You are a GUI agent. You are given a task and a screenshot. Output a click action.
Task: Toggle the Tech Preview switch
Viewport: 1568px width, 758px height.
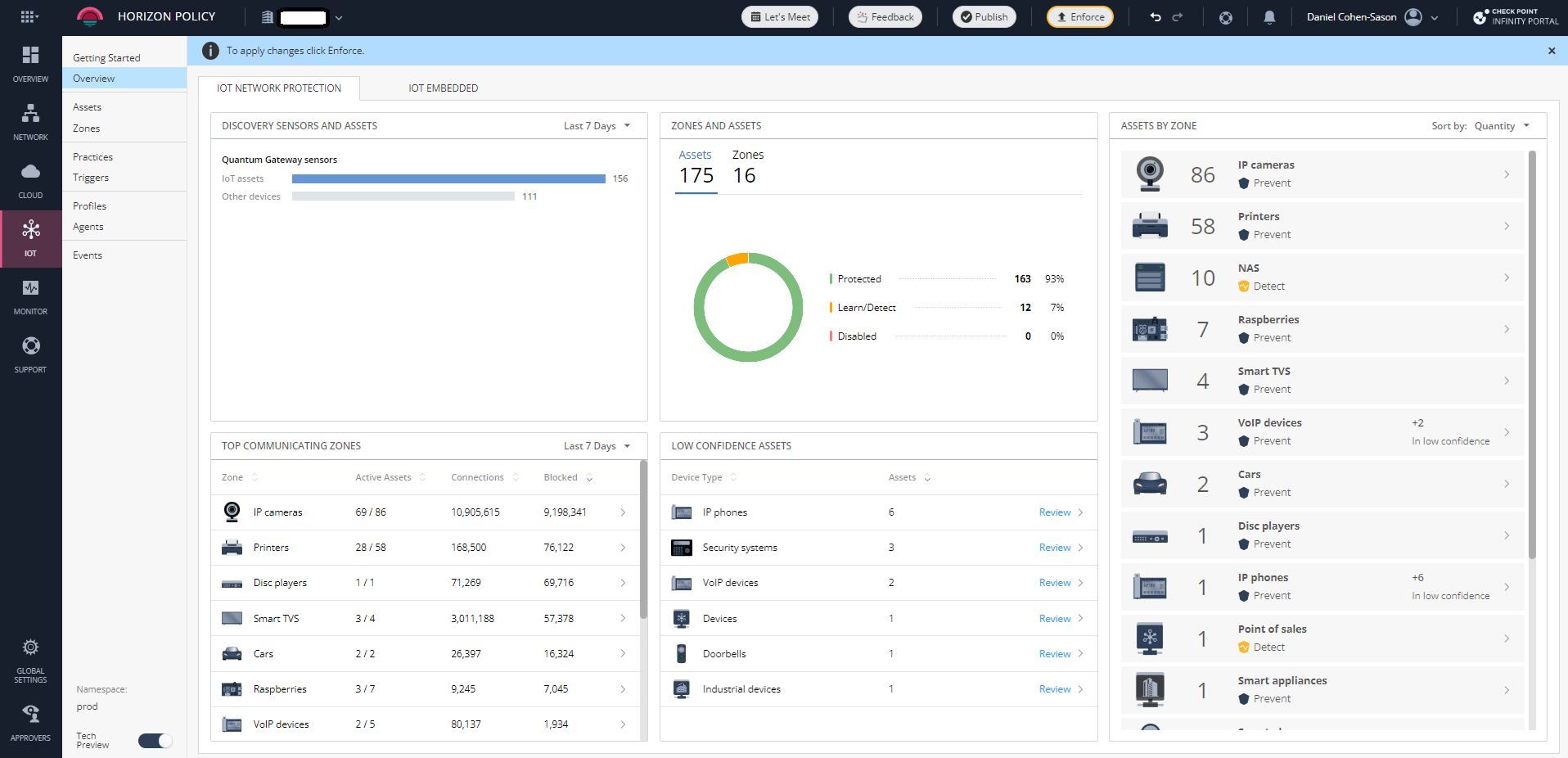click(155, 741)
